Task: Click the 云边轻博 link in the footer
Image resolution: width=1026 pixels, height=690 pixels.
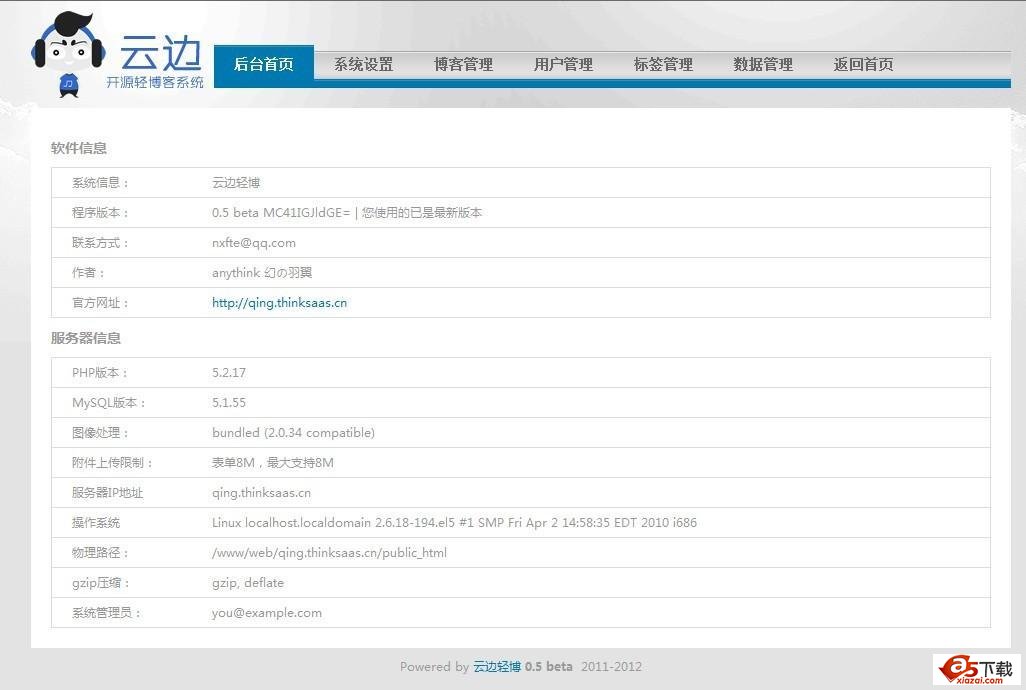Action: pyautogui.click(x=497, y=666)
